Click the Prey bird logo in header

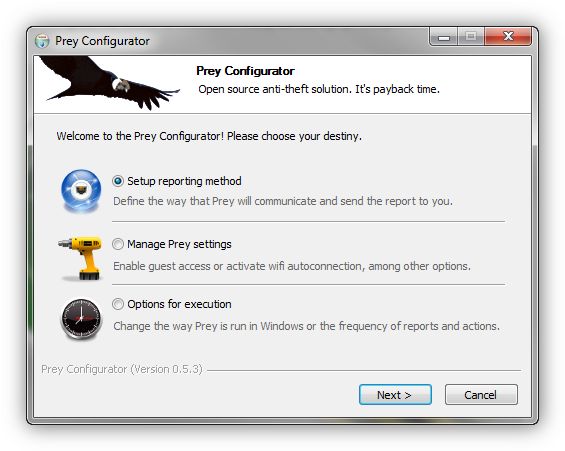point(109,83)
